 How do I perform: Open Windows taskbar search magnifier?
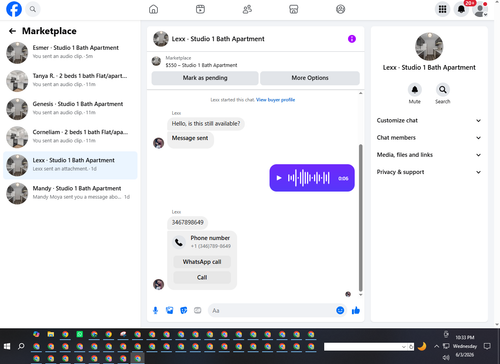click(21, 346)
